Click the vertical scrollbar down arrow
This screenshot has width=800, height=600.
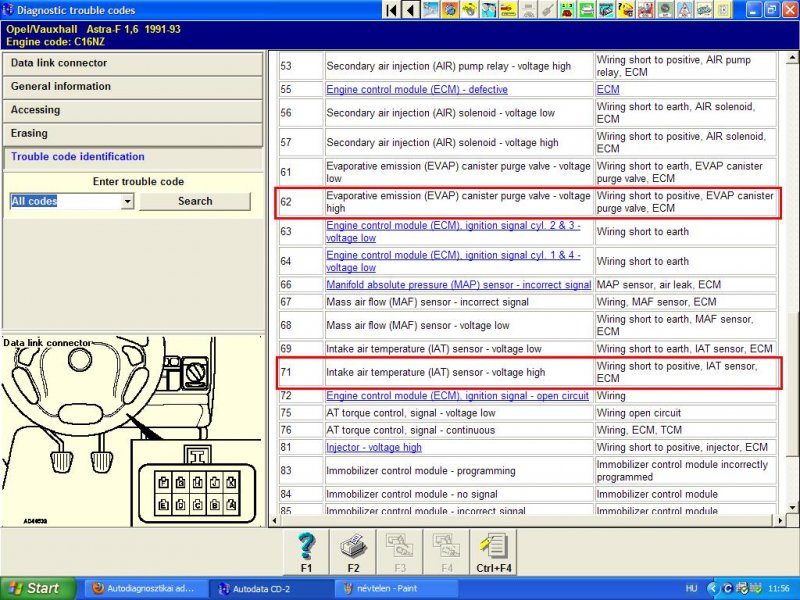point(792,508)
